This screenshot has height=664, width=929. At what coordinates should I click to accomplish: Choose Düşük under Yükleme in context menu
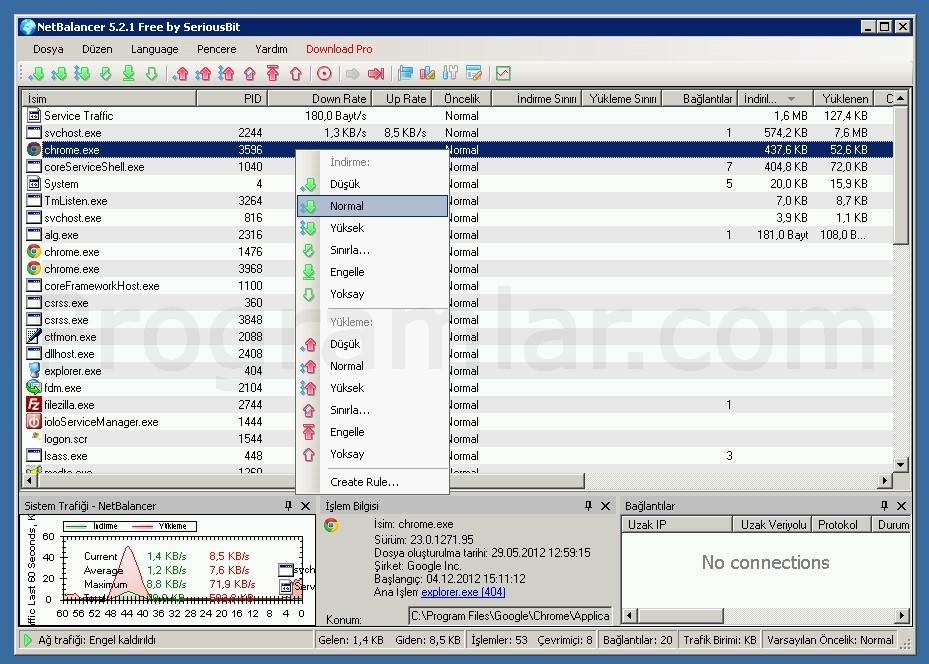click(372, 344)
